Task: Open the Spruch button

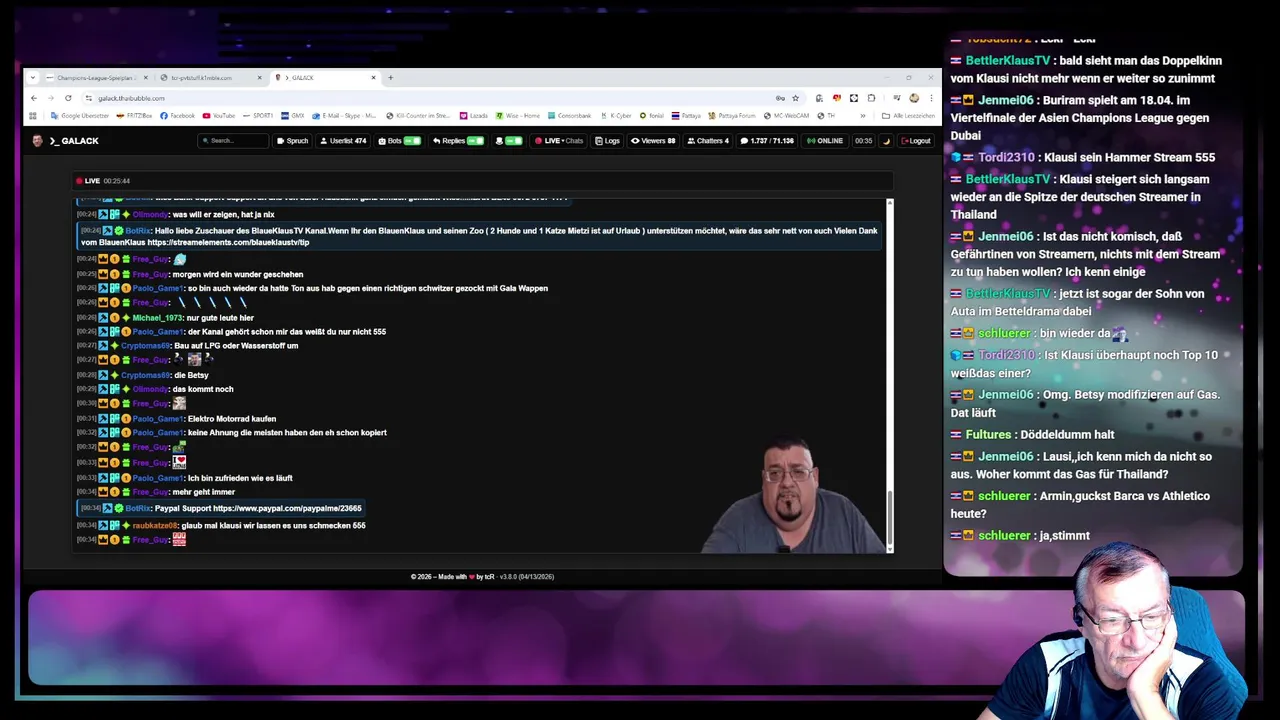Action: (292, 141)
